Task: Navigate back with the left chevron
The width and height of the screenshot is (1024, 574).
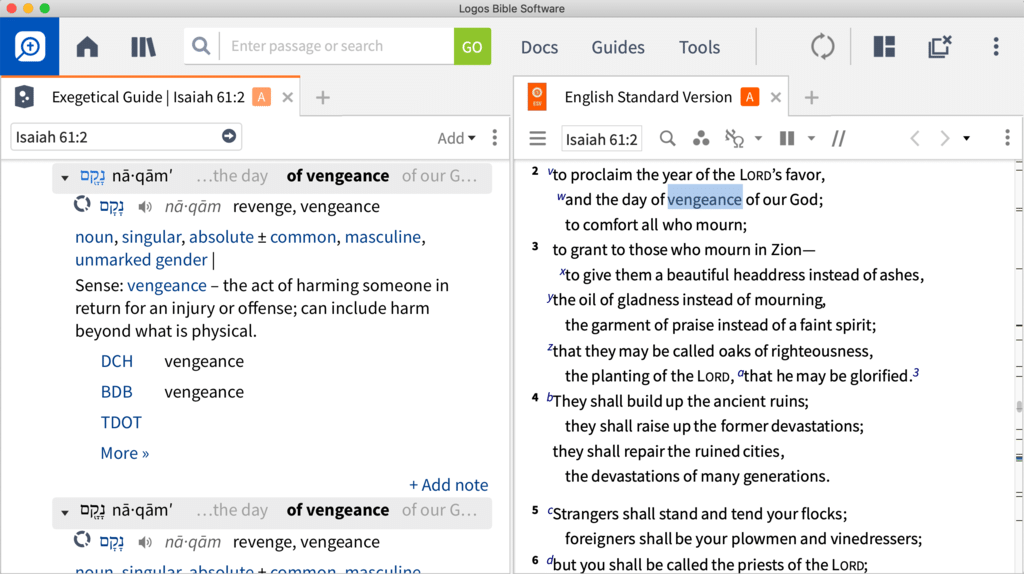Action: pos(915,138)
